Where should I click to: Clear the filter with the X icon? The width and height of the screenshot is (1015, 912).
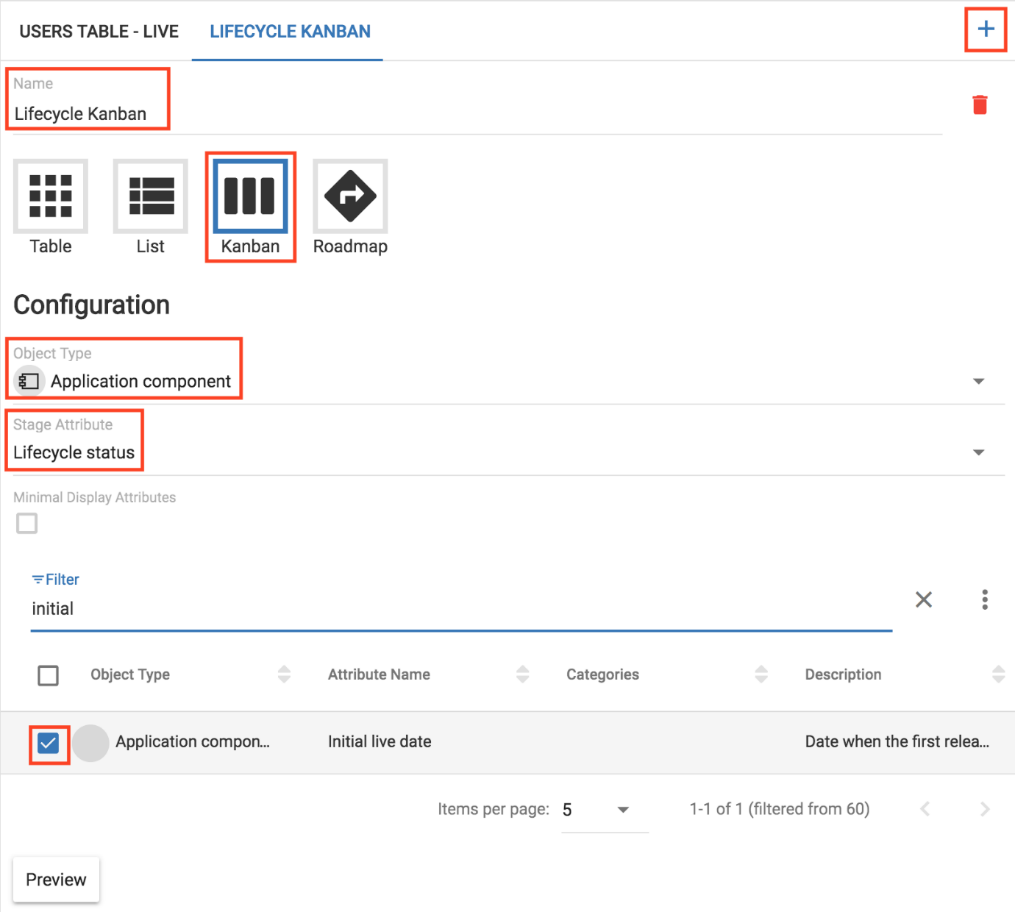point(924,599)
